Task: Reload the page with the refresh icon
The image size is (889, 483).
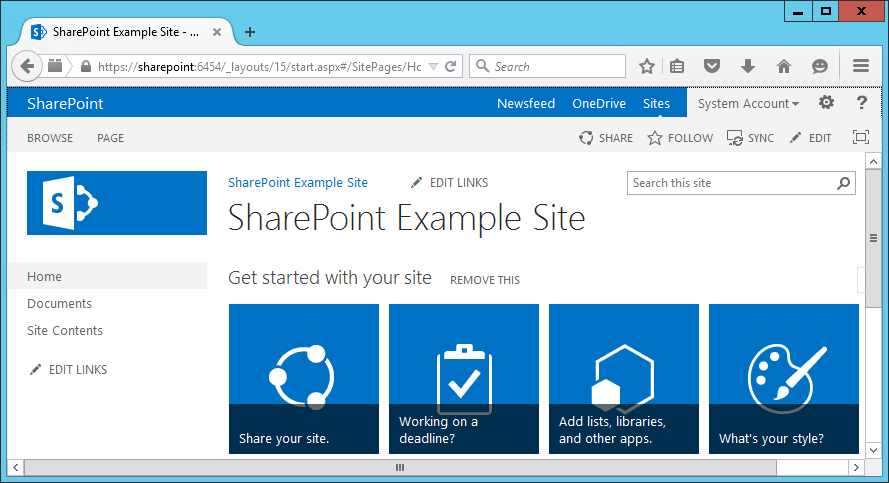Action: (x=451, y=66)
